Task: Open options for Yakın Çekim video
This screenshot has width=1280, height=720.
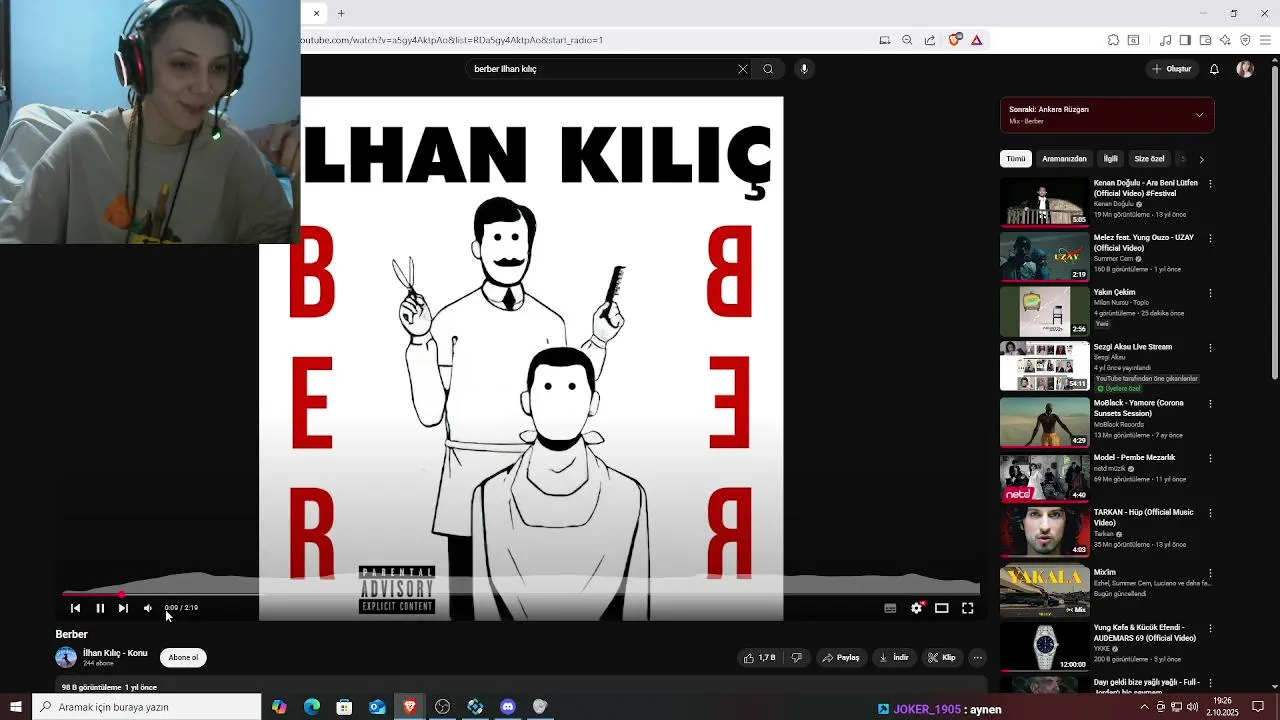Action: (x=1210, y=293)
